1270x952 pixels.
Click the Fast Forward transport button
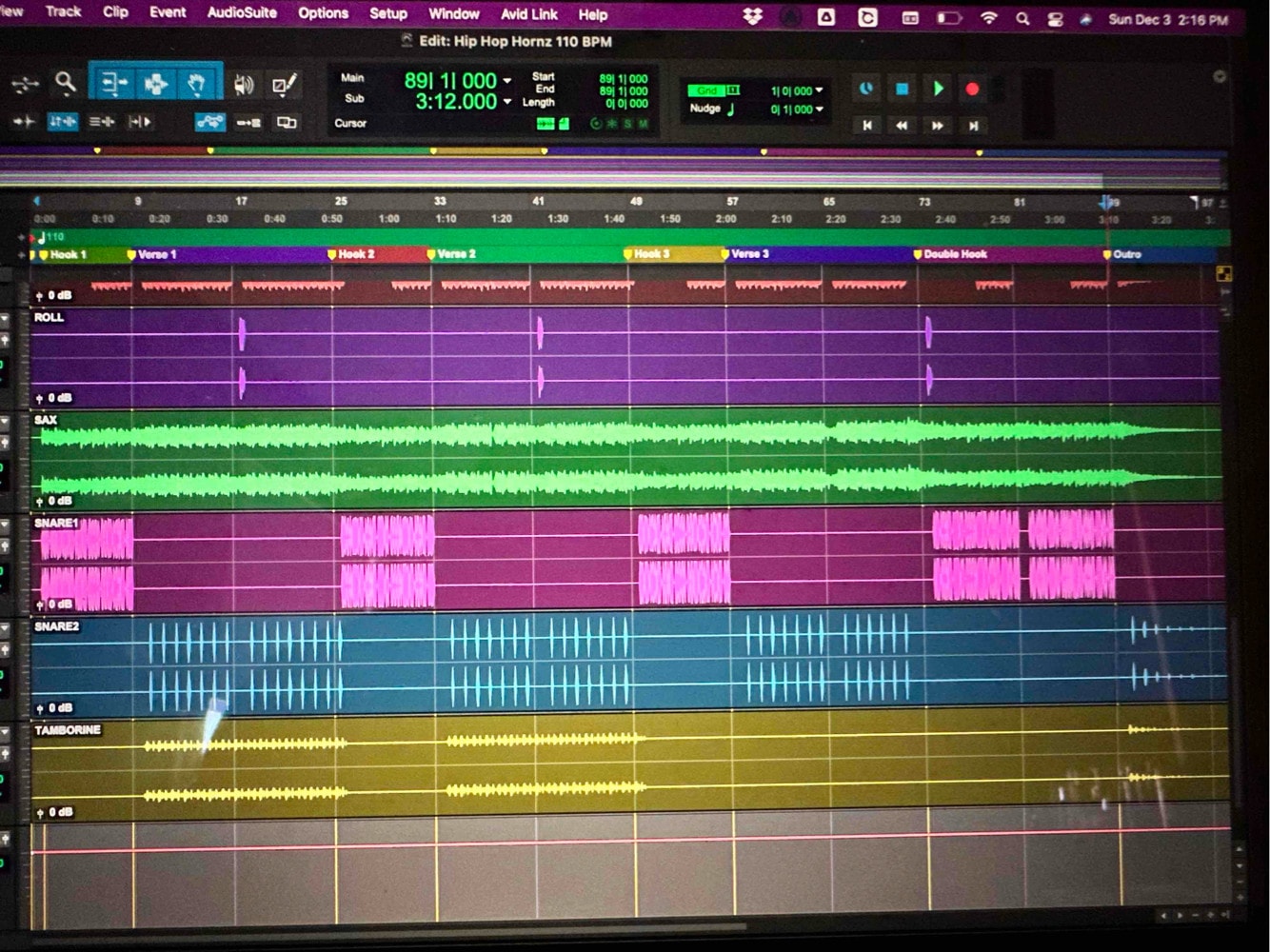[x=937, y=125]
